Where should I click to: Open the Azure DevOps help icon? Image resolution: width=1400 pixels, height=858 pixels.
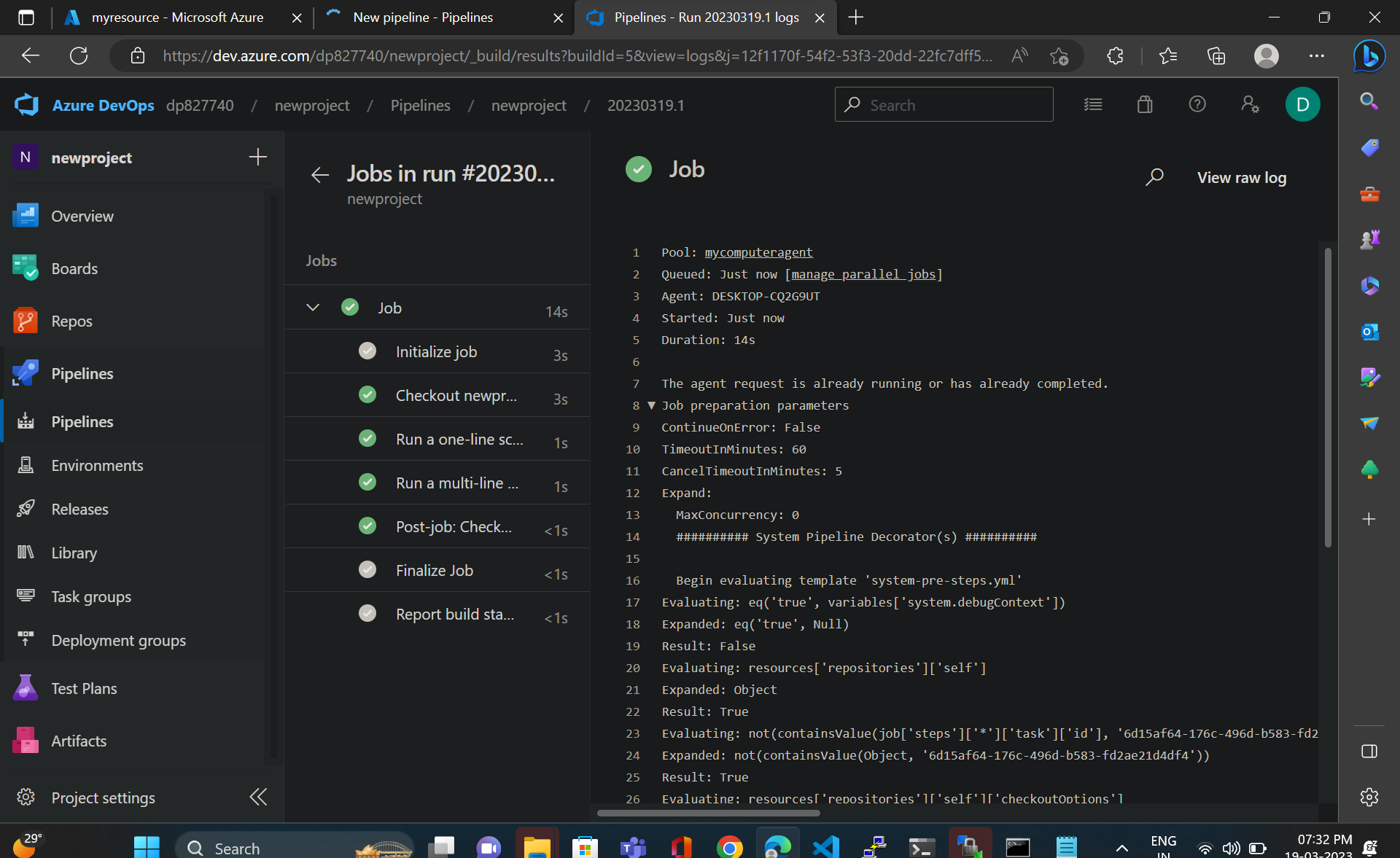click(1197, 104)
